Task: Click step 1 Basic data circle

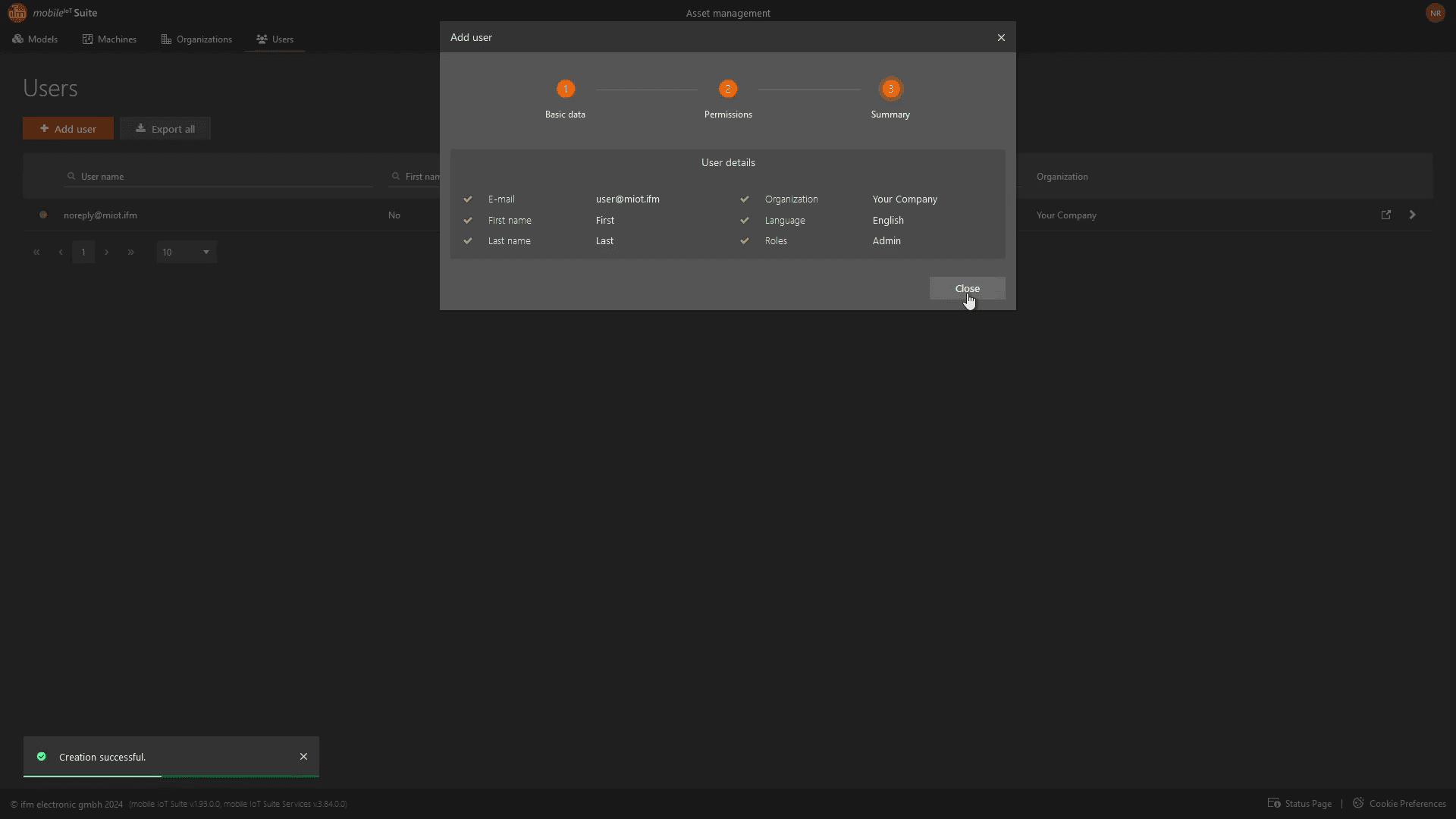Action: 565,89
